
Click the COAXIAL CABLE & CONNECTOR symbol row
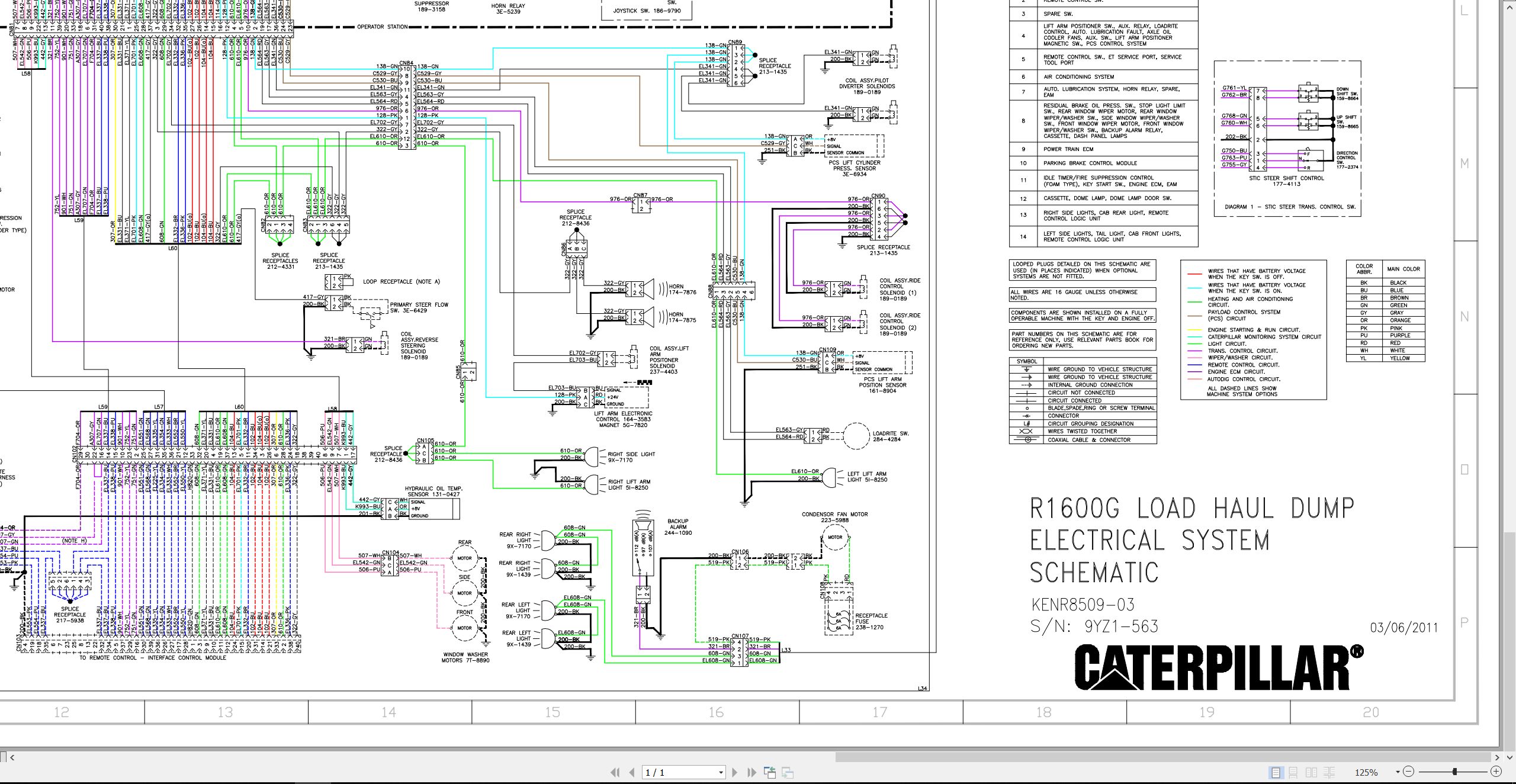click(1083, 440)
